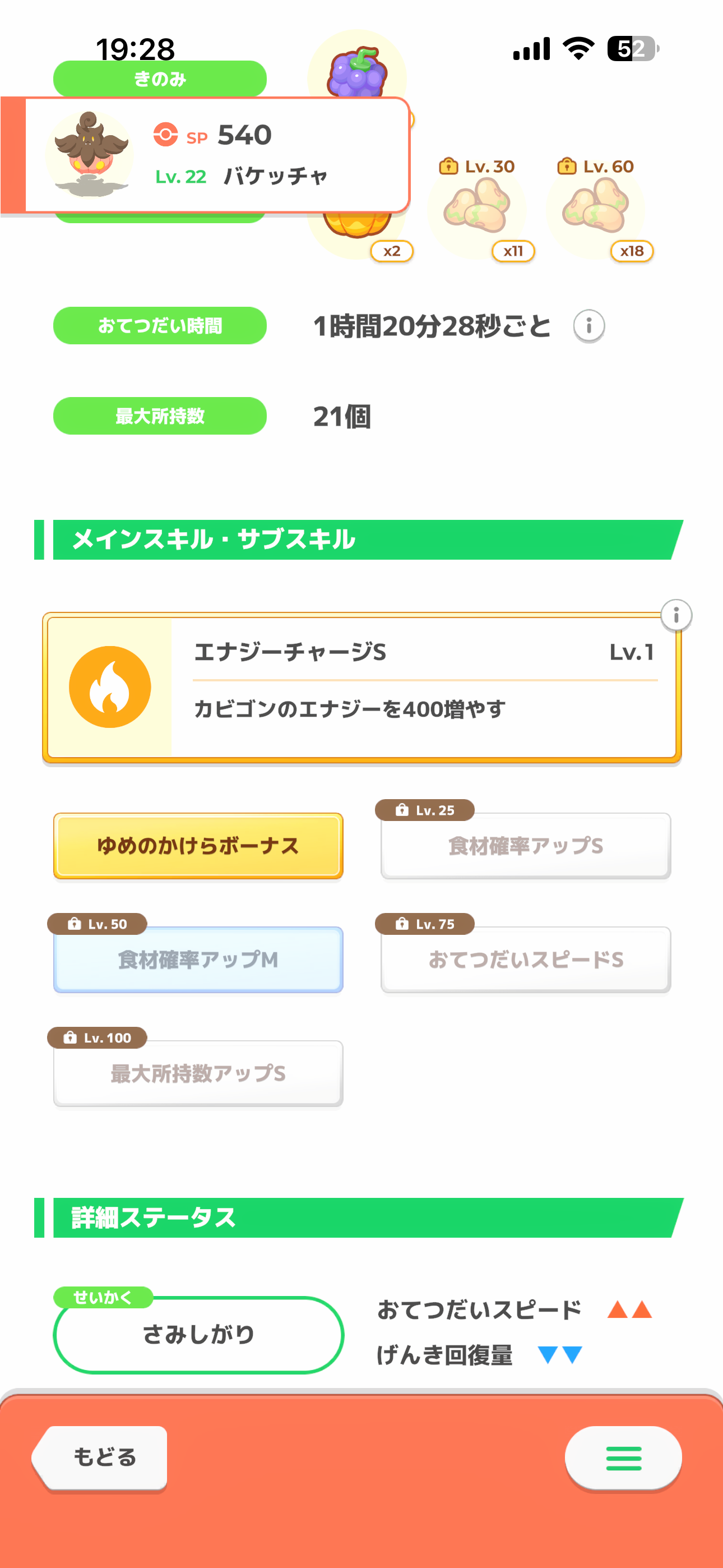Tap the 詳細ステータス section header
This screenshot has width=723, height=1568.
coord(359,1218)
